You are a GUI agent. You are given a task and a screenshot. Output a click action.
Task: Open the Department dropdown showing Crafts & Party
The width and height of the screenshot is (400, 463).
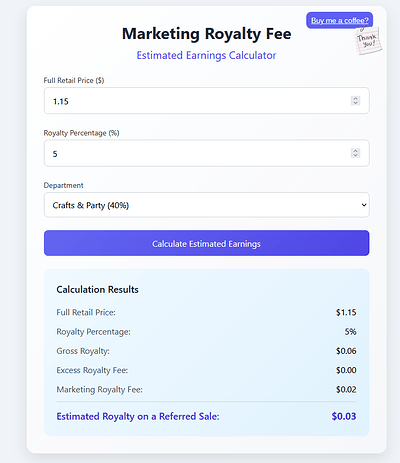(206, 205)
